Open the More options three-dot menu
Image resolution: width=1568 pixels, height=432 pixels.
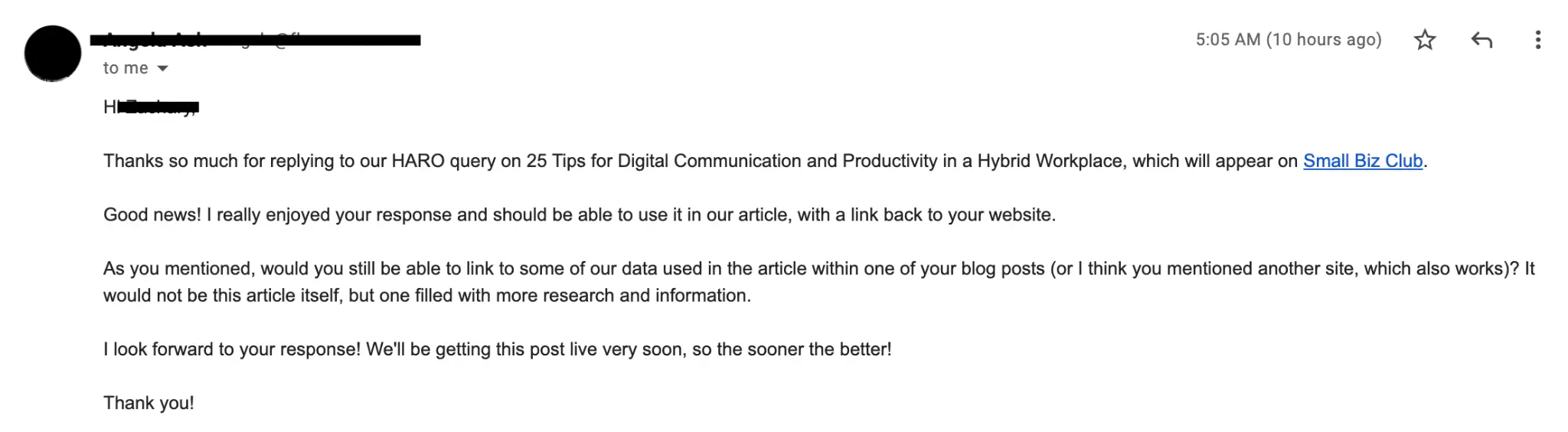tap(1537, 40)
